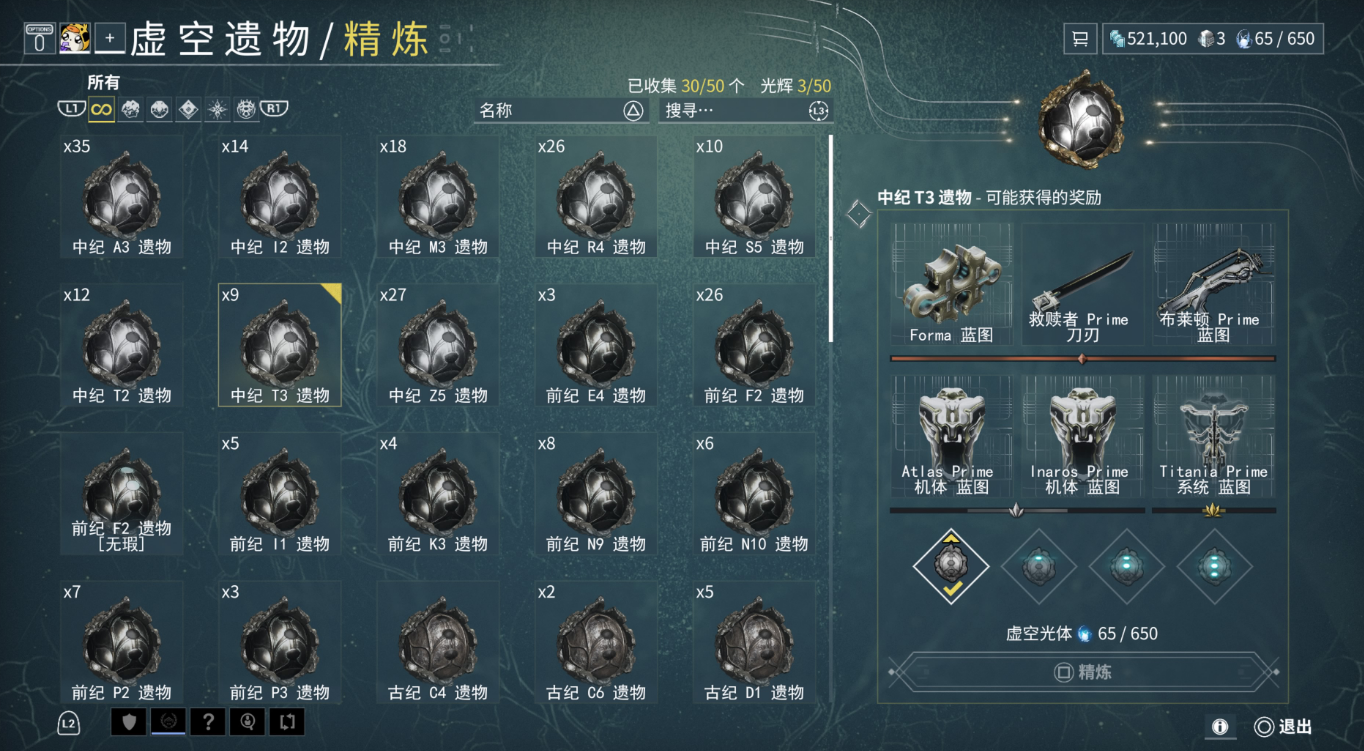Click the 退出 exit button
Viewport: 1364px width, 751px height.
(1283, 727)
